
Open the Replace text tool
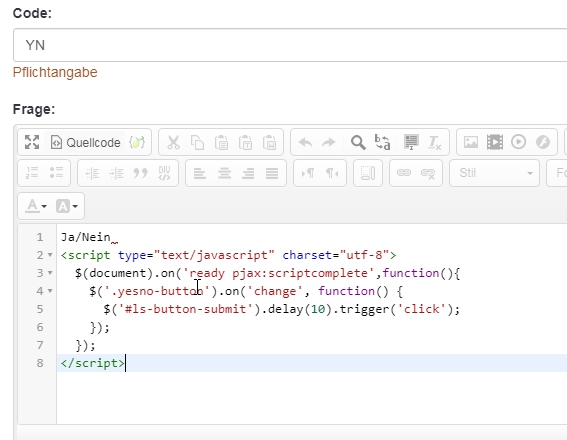382,142
